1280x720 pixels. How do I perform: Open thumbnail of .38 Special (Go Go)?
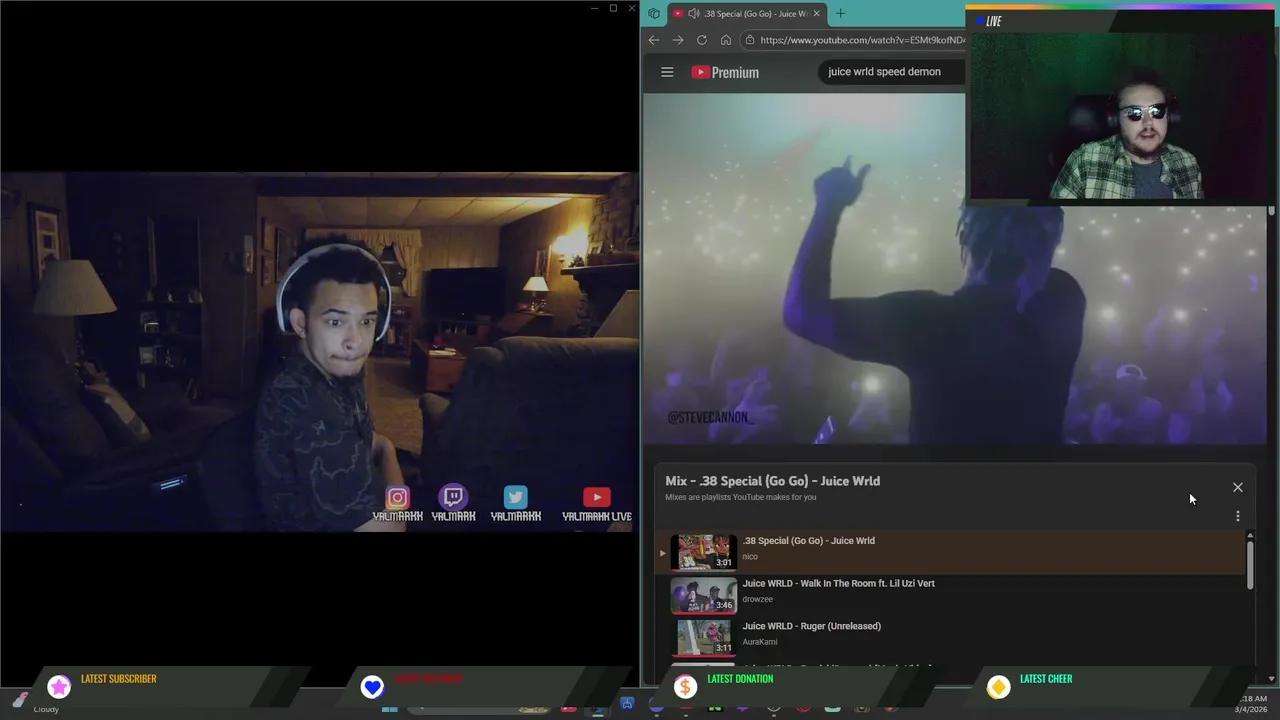pyautogui.click(x=704, y=552)
